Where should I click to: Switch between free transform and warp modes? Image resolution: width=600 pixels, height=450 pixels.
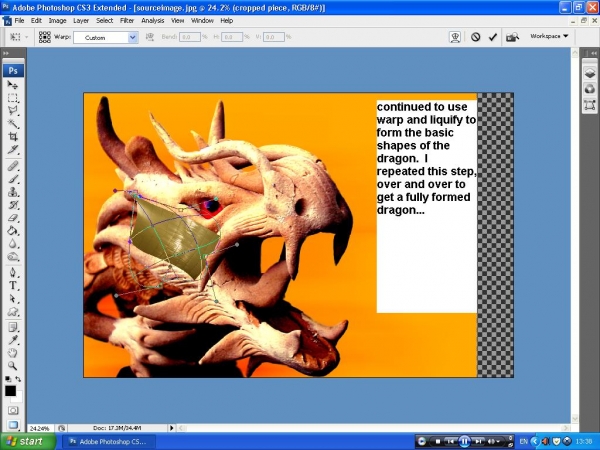click(455, 37)
